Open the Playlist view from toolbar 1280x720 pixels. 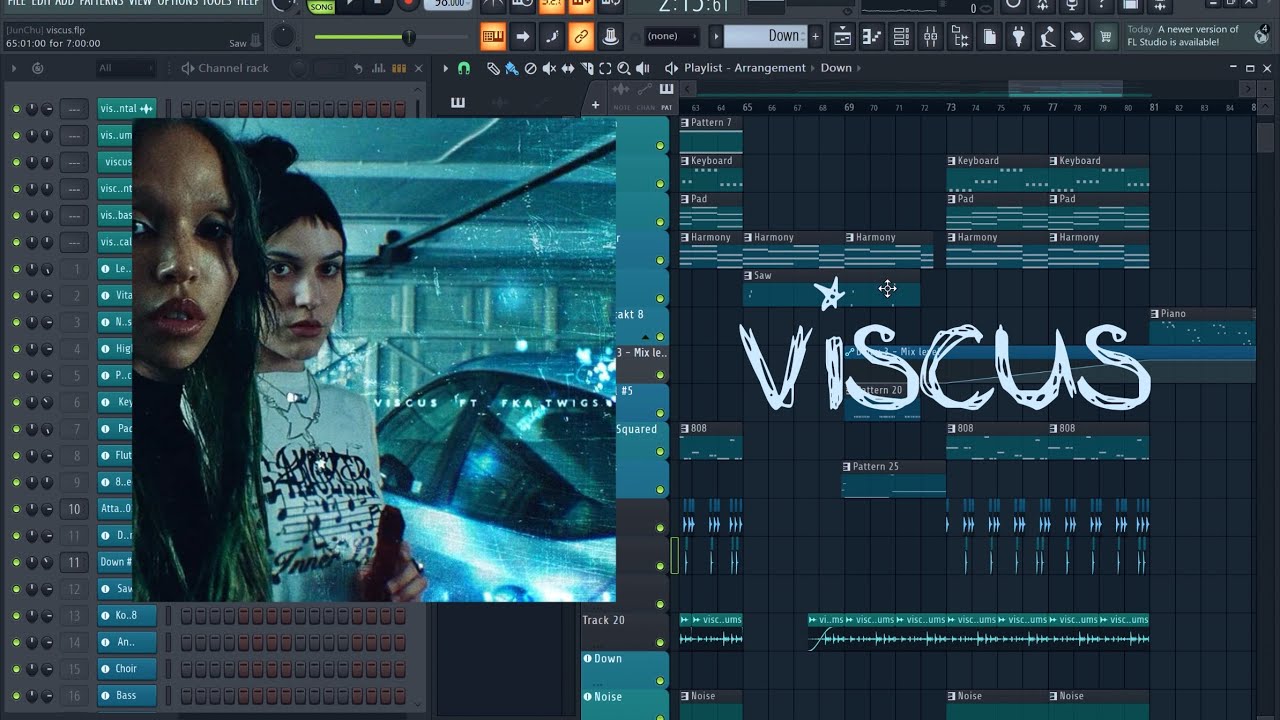point(842,37)
